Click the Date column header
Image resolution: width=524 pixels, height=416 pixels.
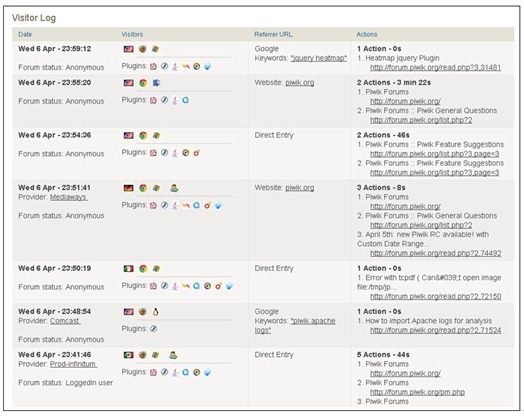coord(25,34)
